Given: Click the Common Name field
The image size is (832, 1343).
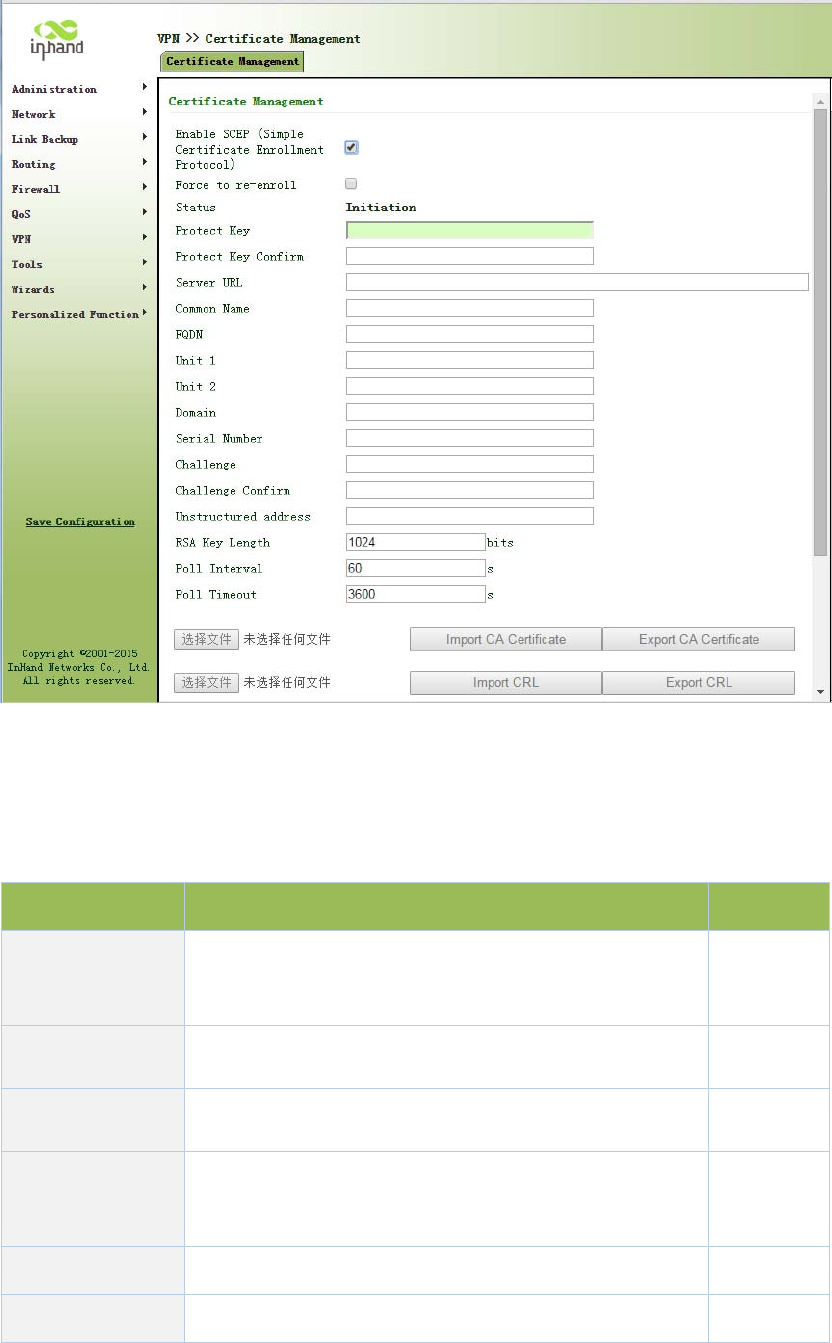Looking at the screenshot, I should [x=470, y=308].
